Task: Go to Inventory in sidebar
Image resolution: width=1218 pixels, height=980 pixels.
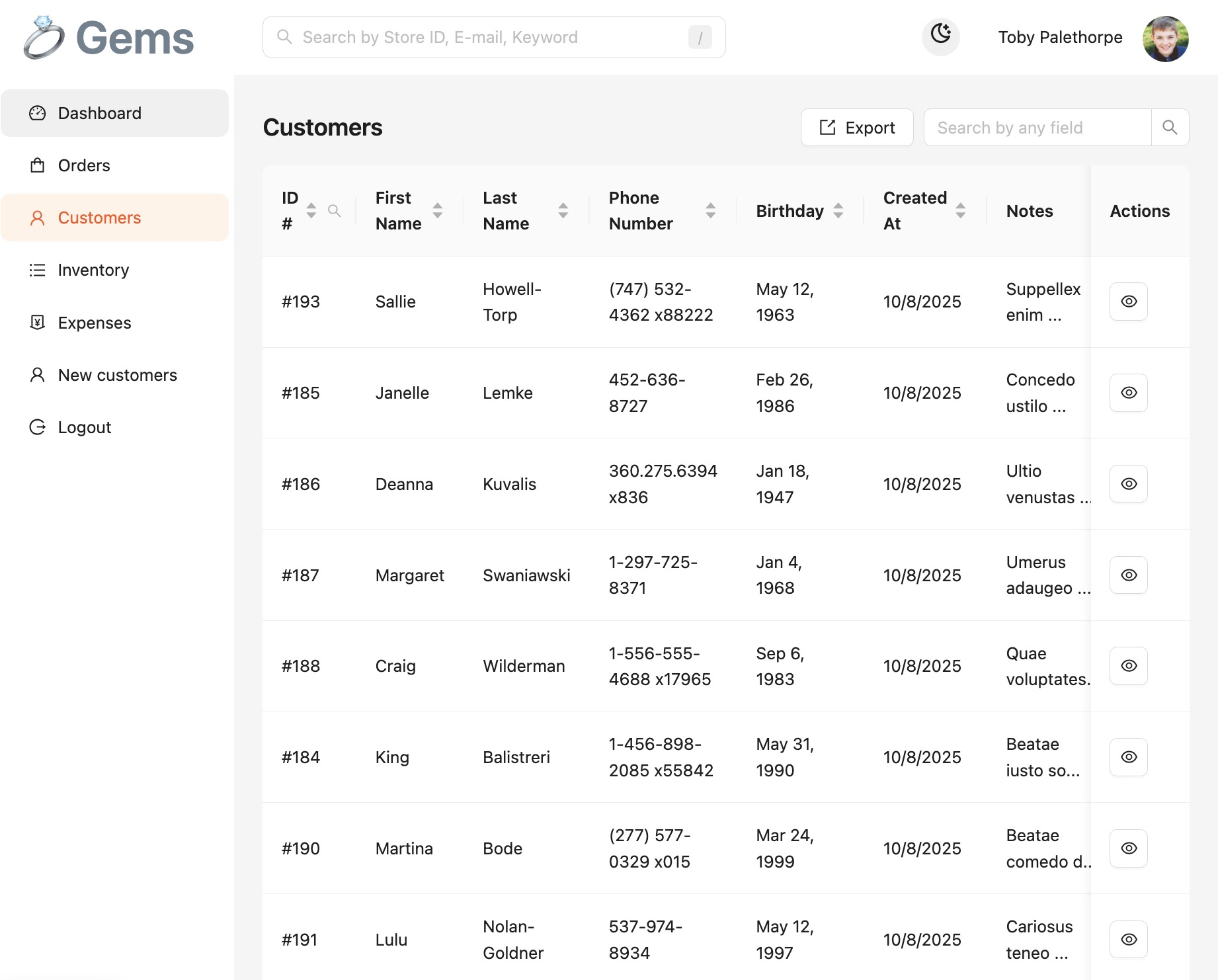Action: click(x=93, y=270)
